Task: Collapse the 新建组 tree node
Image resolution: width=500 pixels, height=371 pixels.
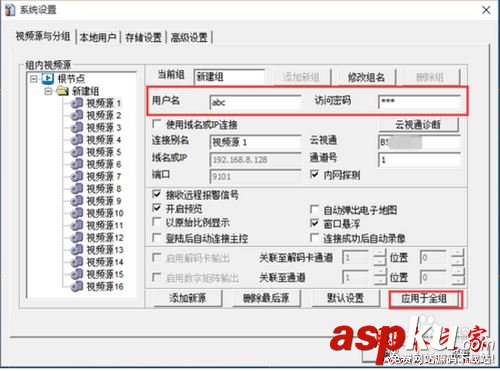Action: (48, 91)
